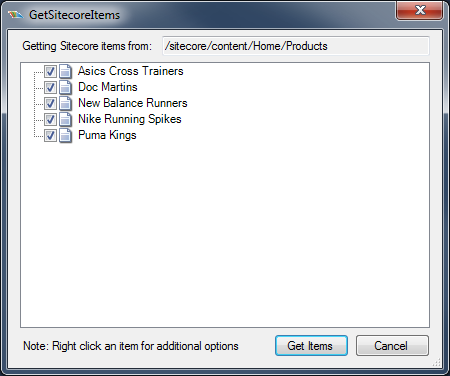Click the GetSitecoreItems title bar app icon
The image size is (450, 376).
pos(15,15)
